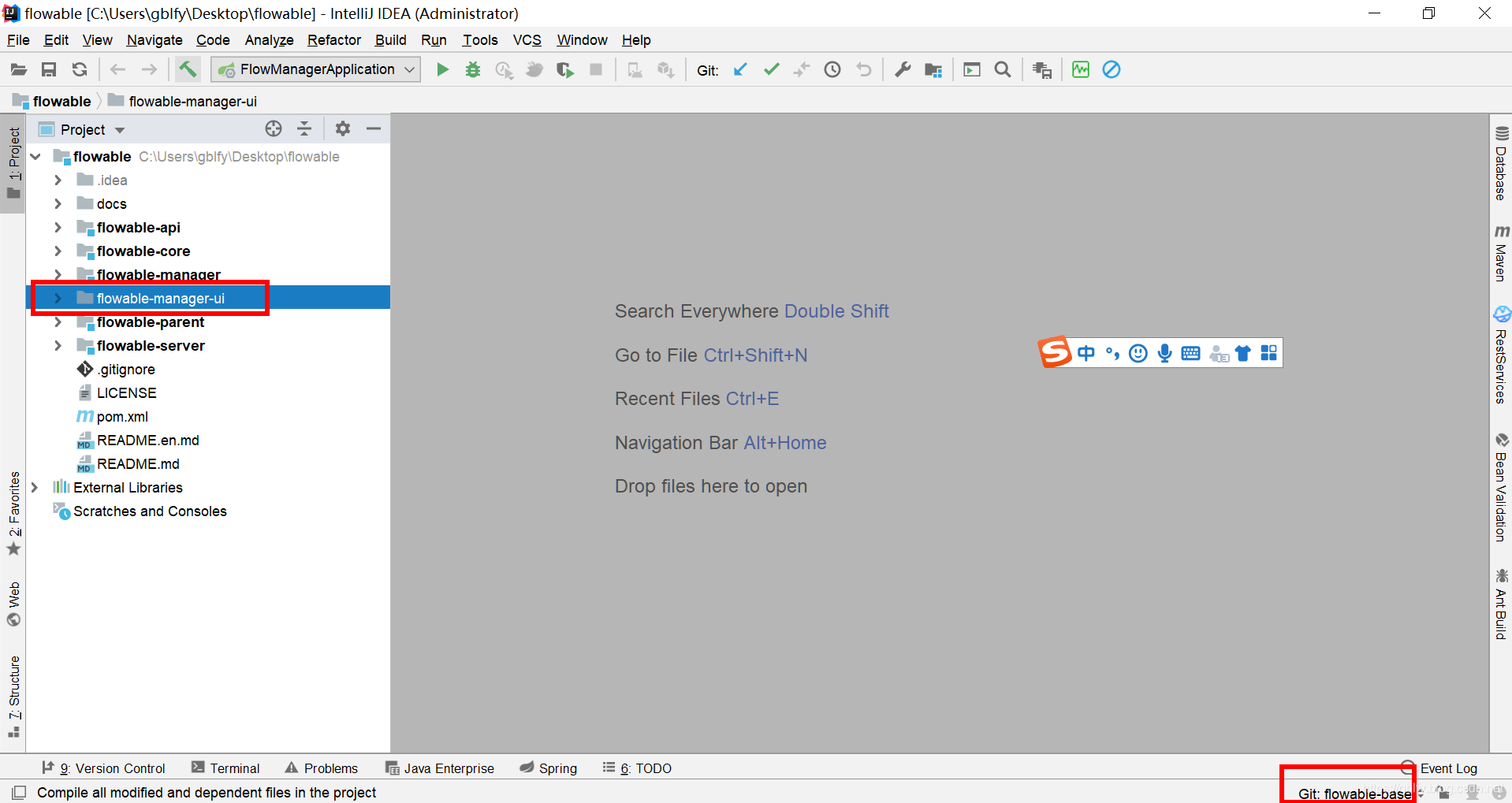Open the Navigate menu
Image resolution: width=1512 pixels, height=803 pixels.
click(x=155, y=40)
